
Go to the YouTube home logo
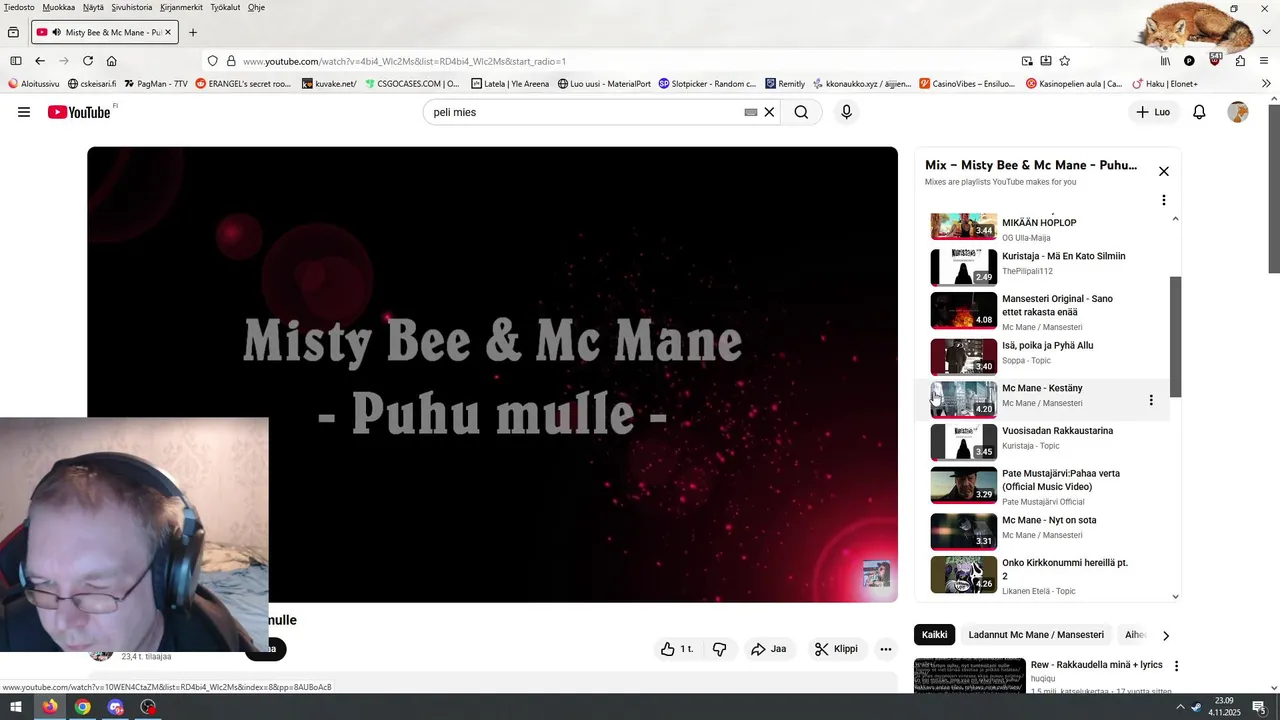point(80,112)
